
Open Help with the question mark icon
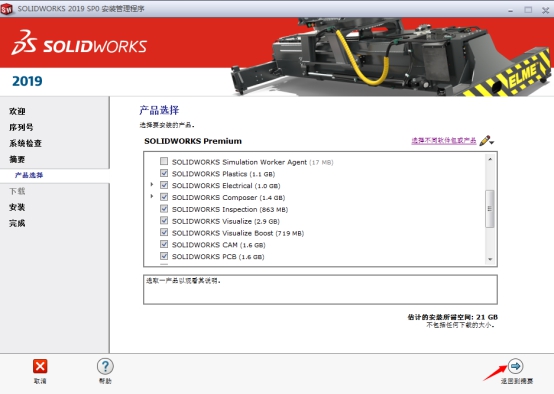[x=105, y=366]
